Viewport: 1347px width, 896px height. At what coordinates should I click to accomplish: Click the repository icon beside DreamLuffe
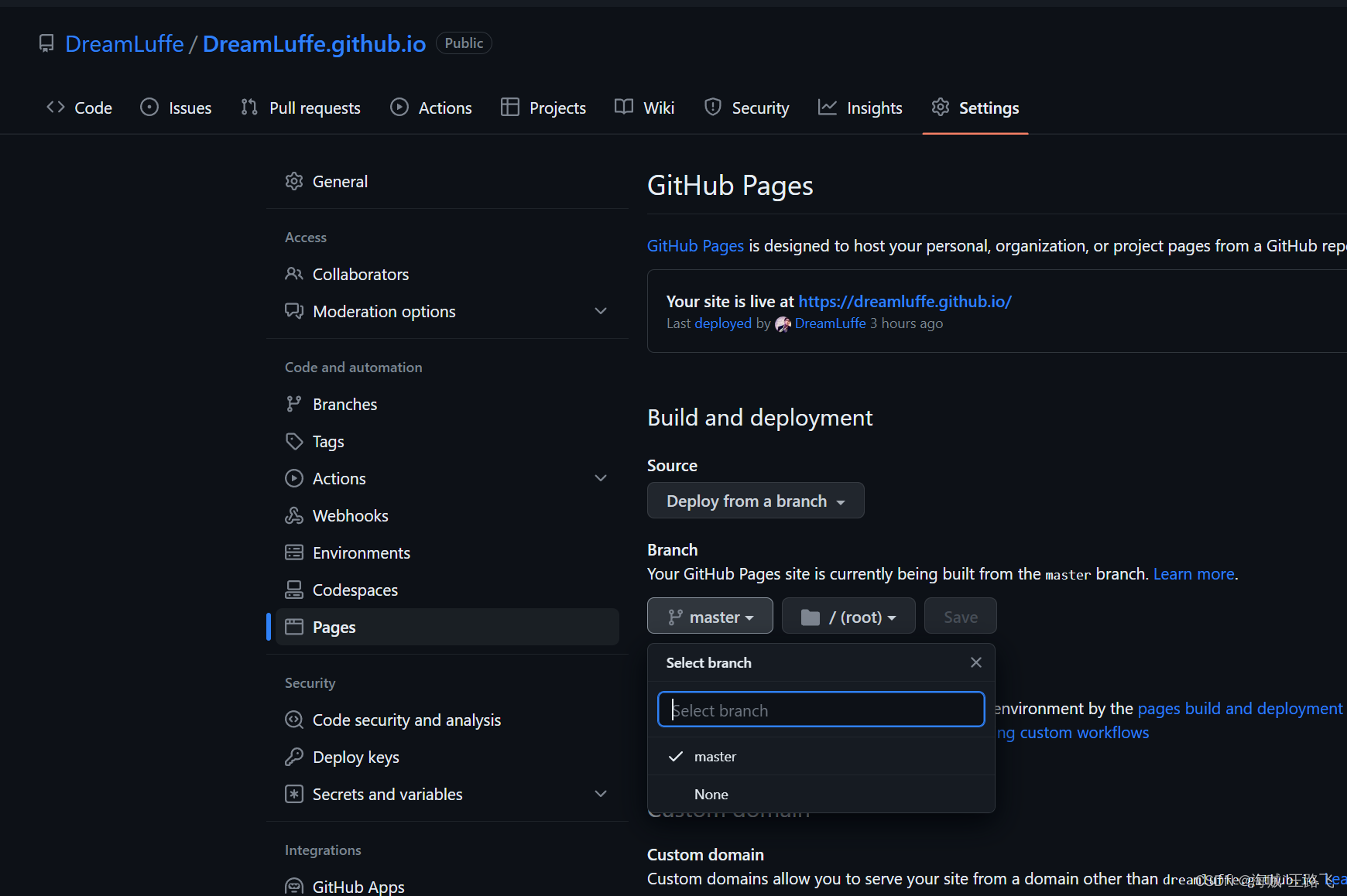click(46, 44)
